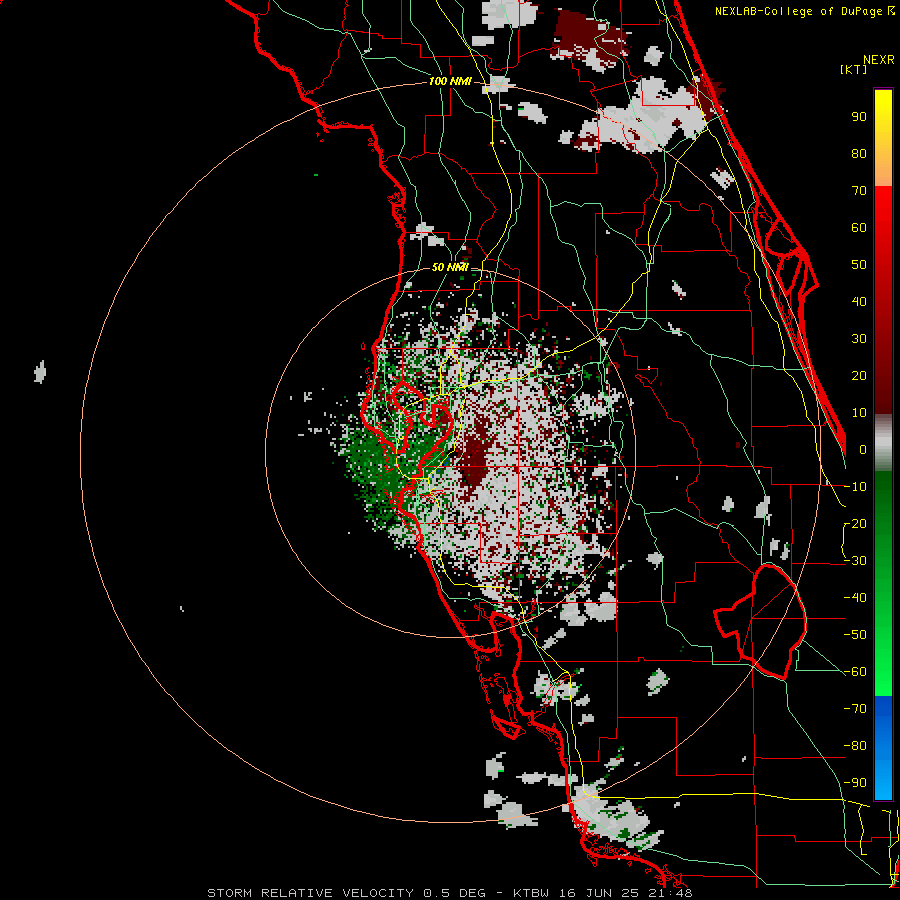The height and width of the screenshot is (900, 900).
Task: Click the NEXLAB-College of DuPage credit text
Action: point(799,11)
